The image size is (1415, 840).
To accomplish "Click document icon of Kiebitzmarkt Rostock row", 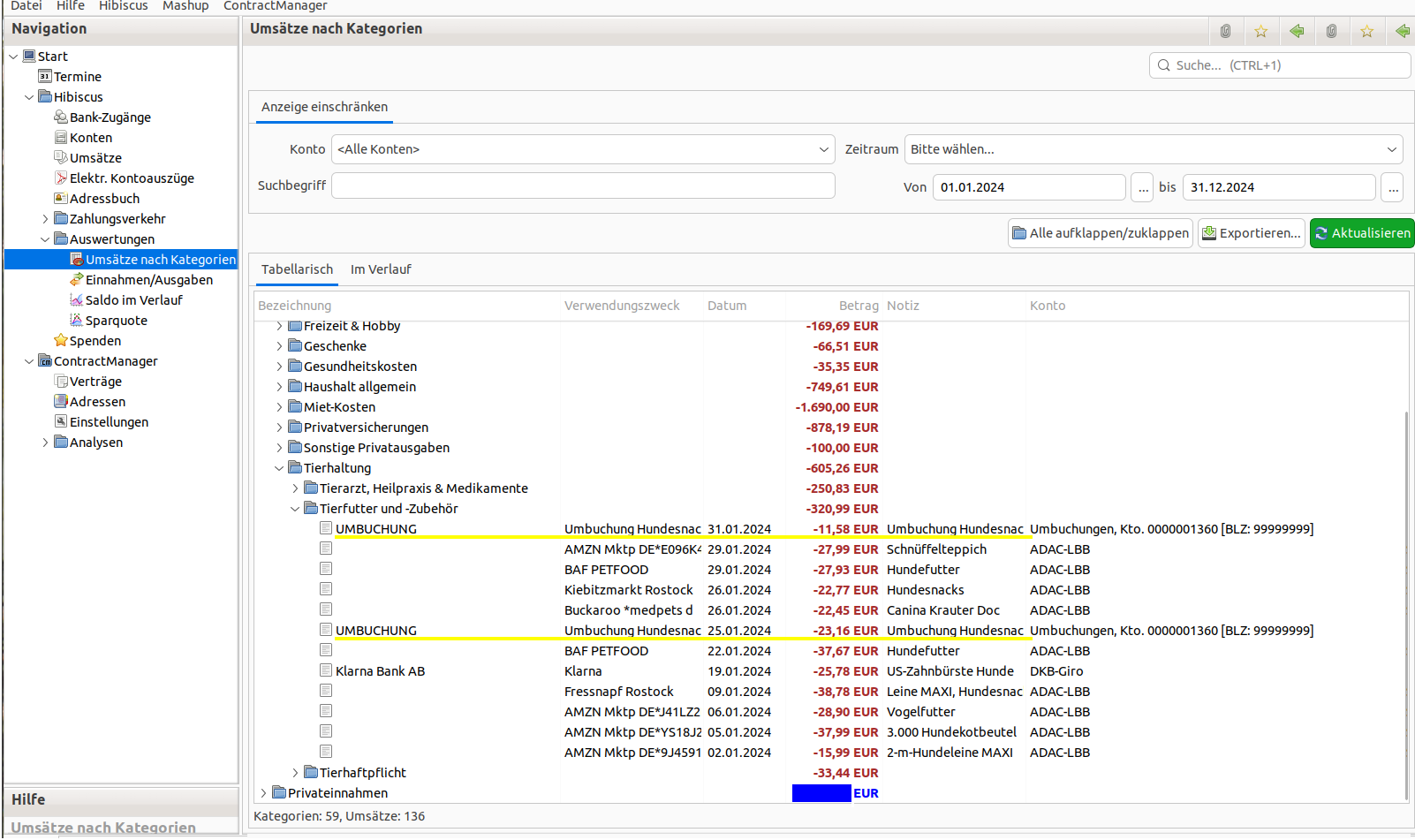I will pos(326,589).
